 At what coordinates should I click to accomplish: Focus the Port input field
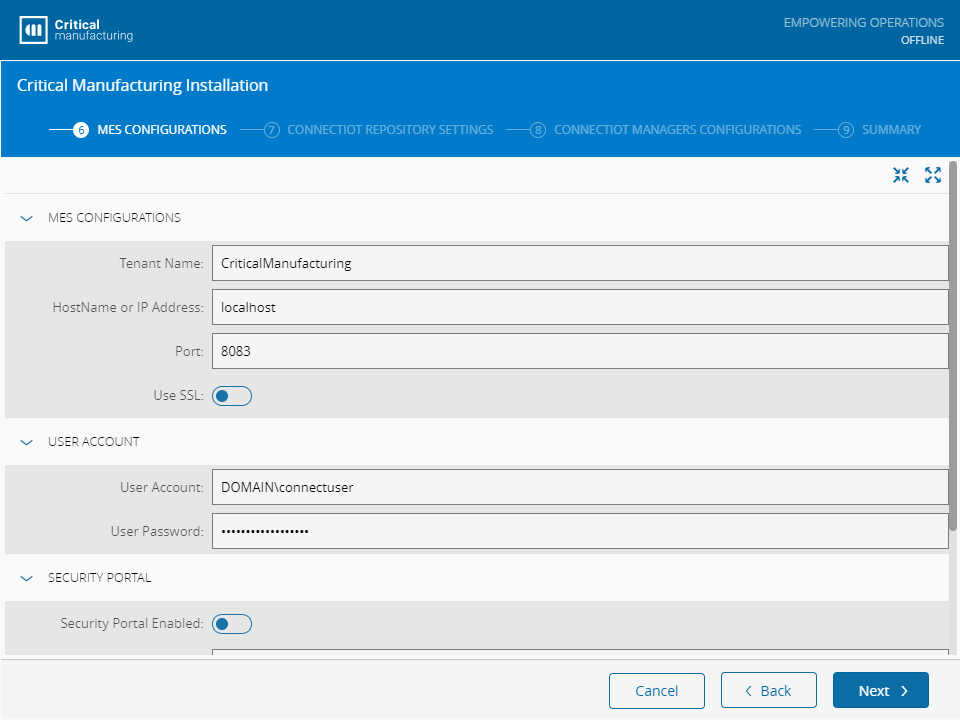580,351
